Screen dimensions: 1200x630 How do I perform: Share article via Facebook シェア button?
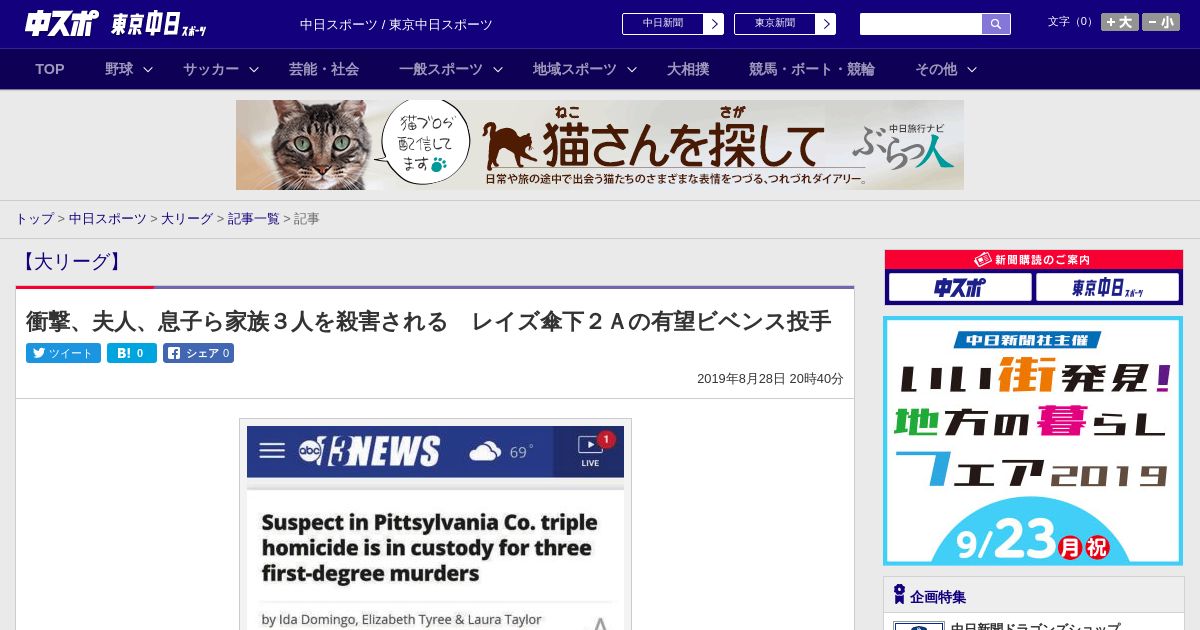[x=198, y=353]
